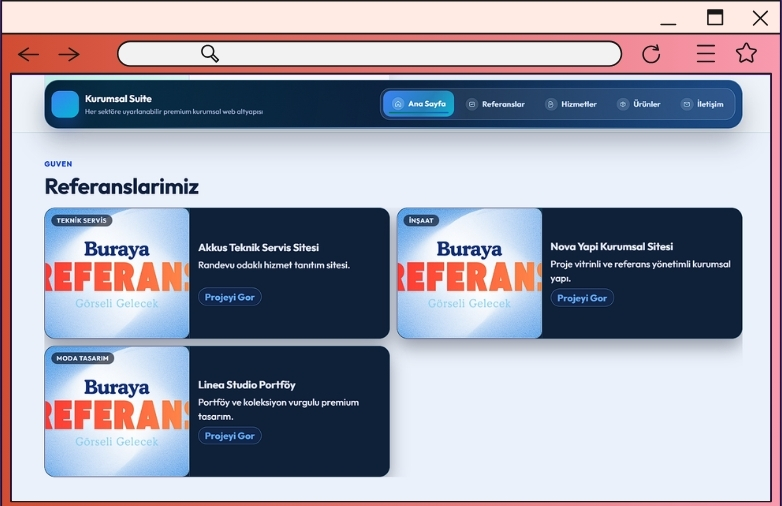Open the Ana Sayfa navigation tab

point(418,104)
